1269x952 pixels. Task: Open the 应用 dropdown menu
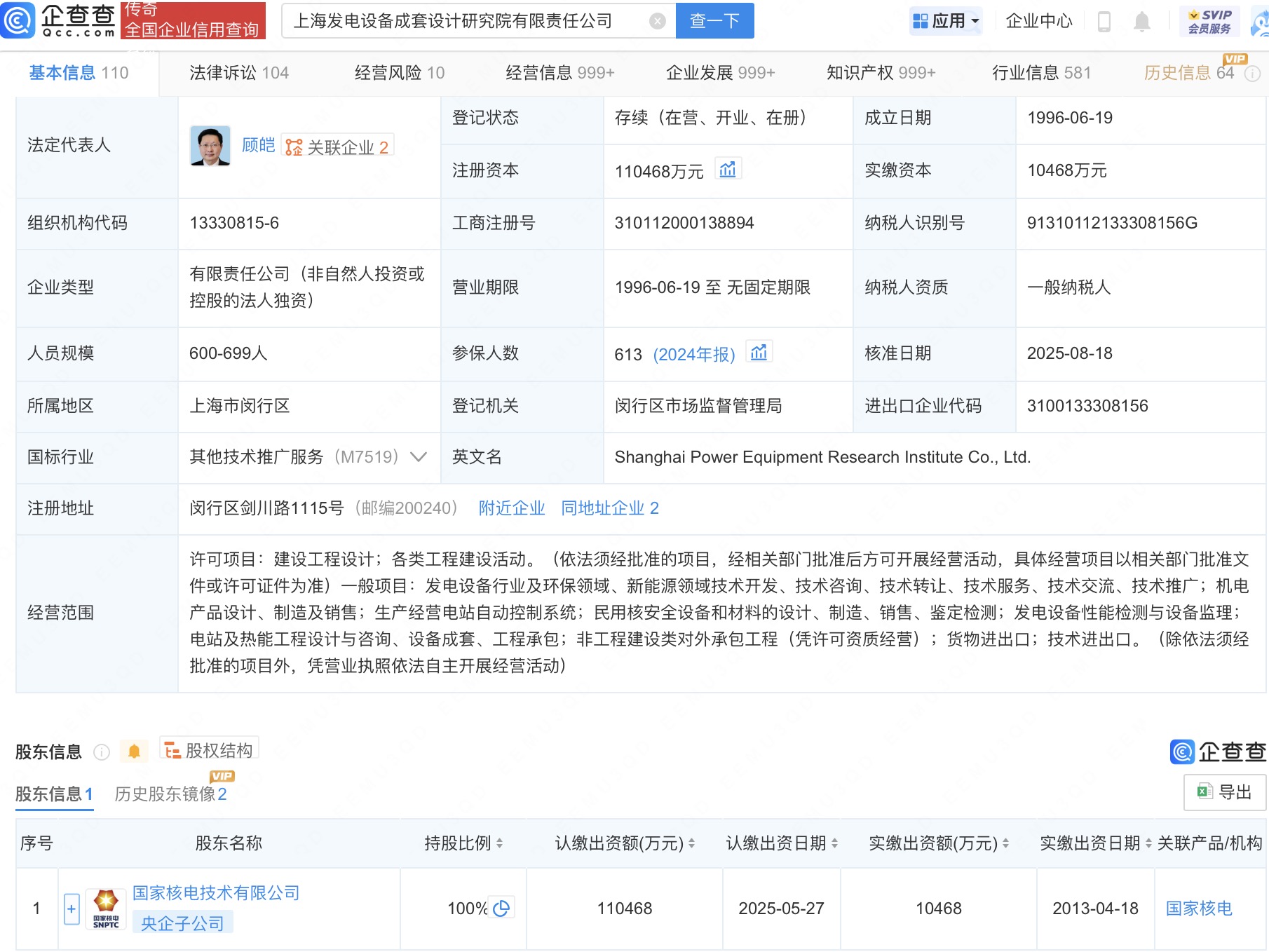pyautogui.click(x=945, y=21)
